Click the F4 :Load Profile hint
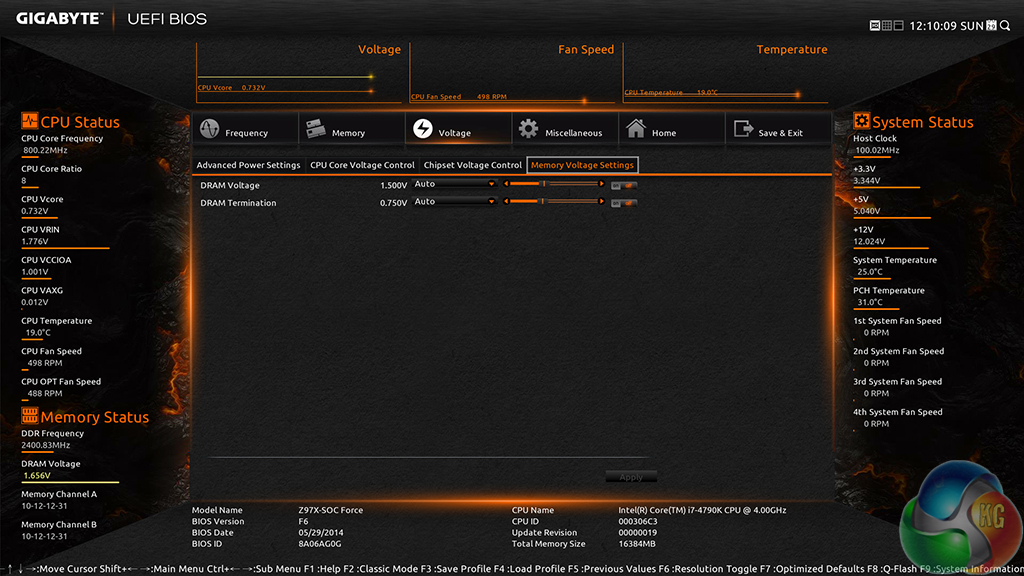This screenshot has width=1024, height=576. (x=530, y=569)
